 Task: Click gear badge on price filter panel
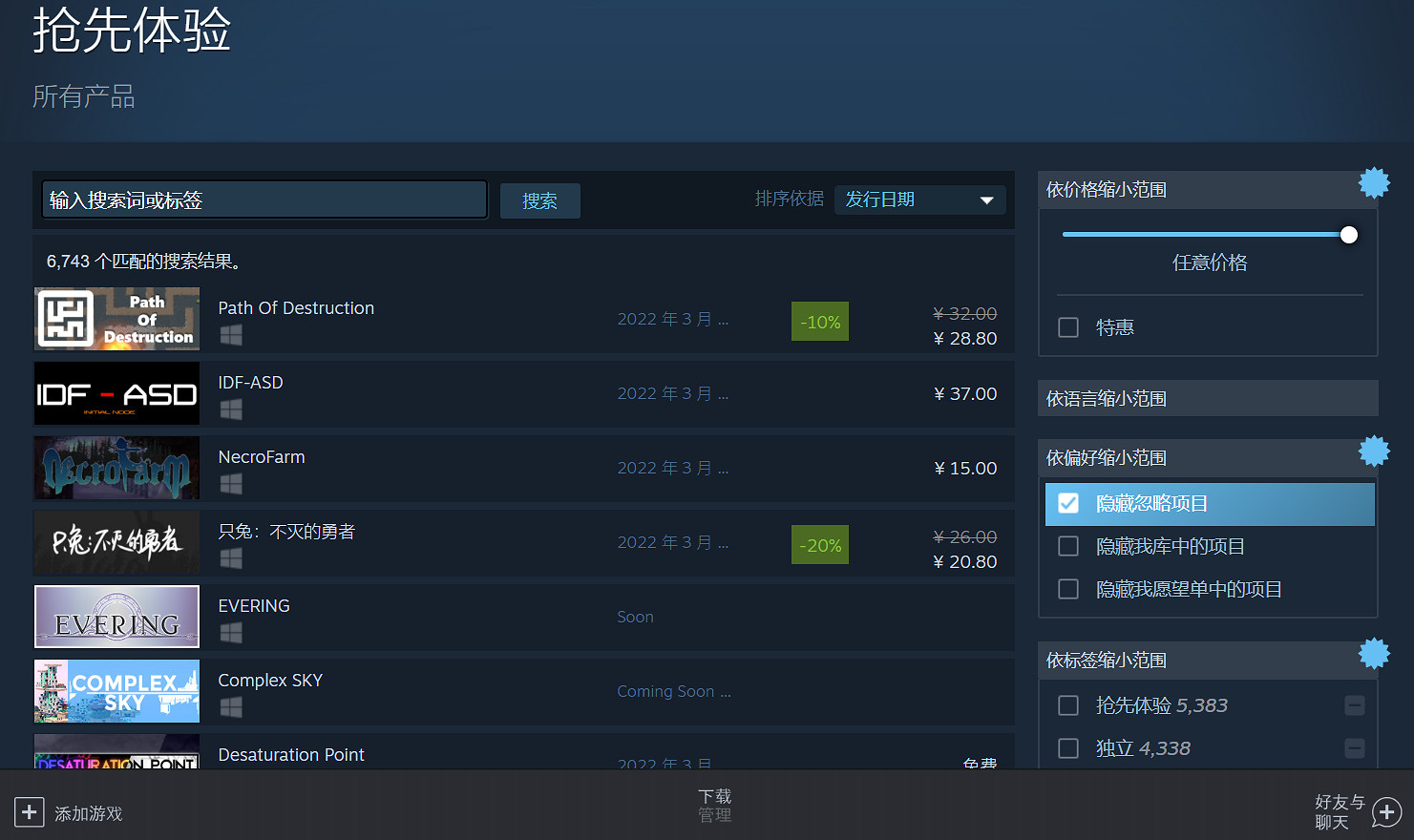(x=1374, y=182)
